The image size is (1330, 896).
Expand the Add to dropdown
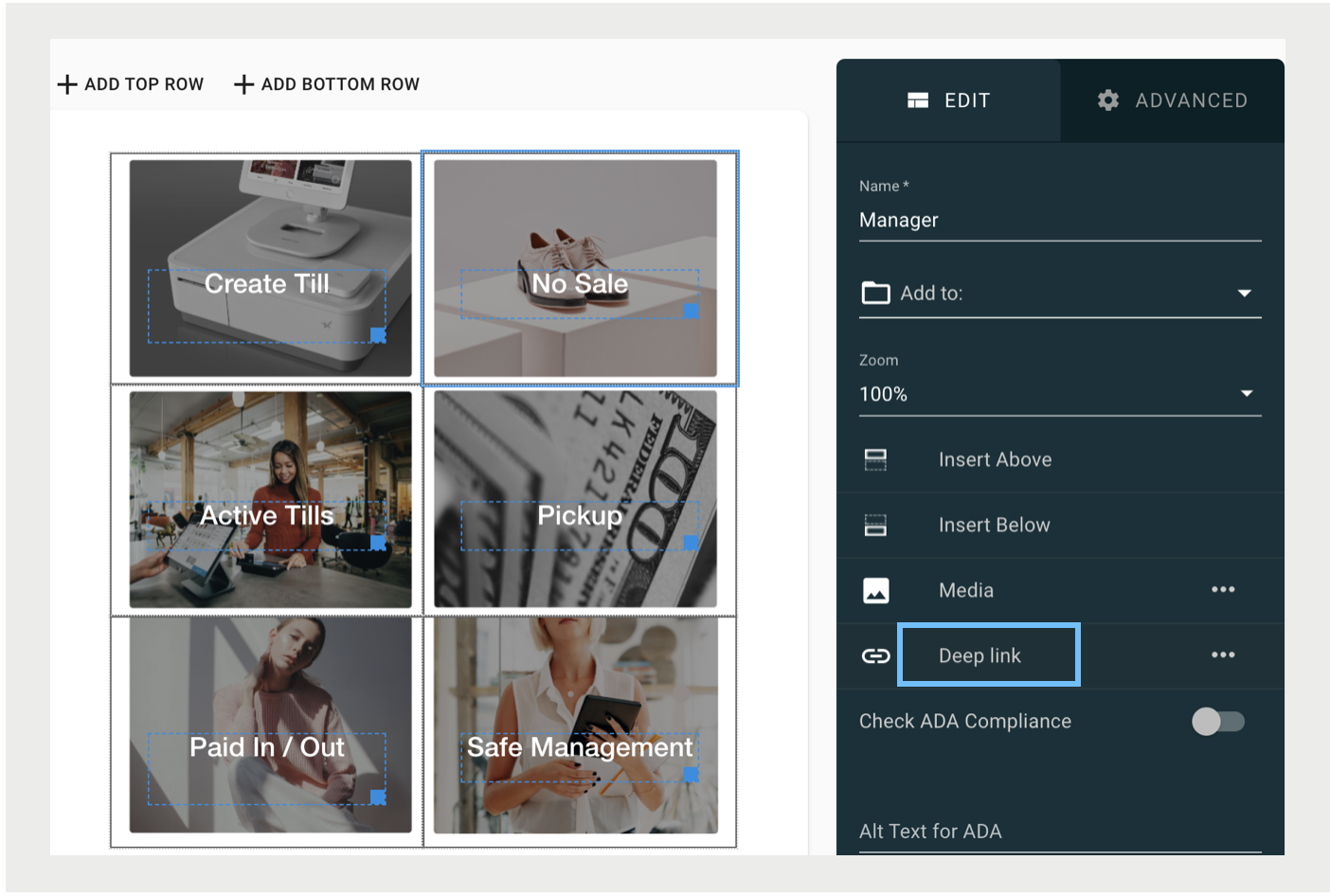click(1060, 294)
